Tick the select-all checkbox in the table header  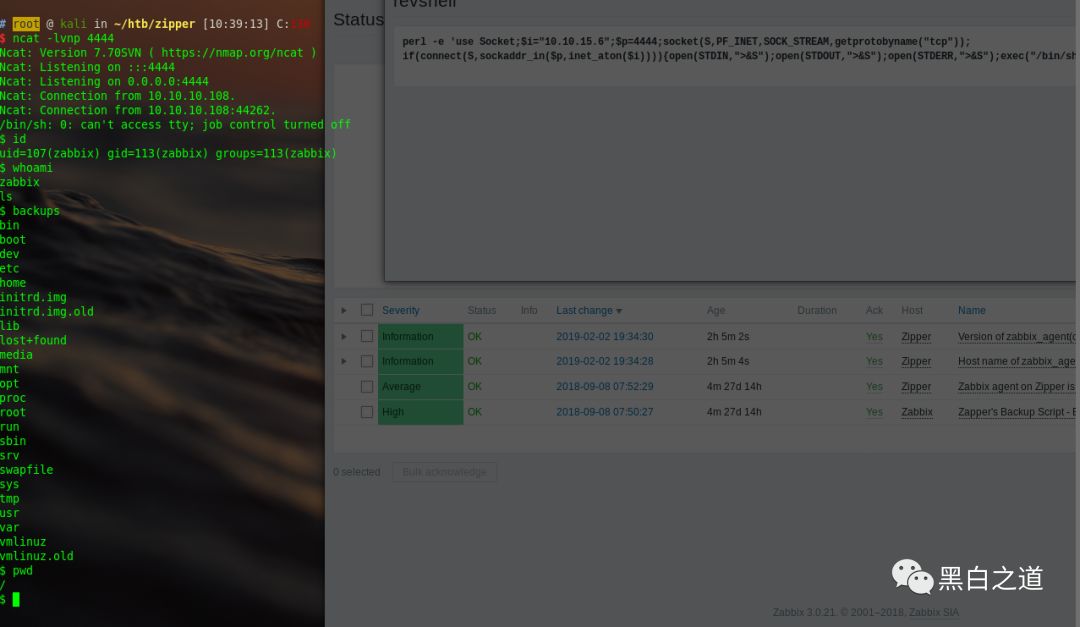click(x=367, y=310)
